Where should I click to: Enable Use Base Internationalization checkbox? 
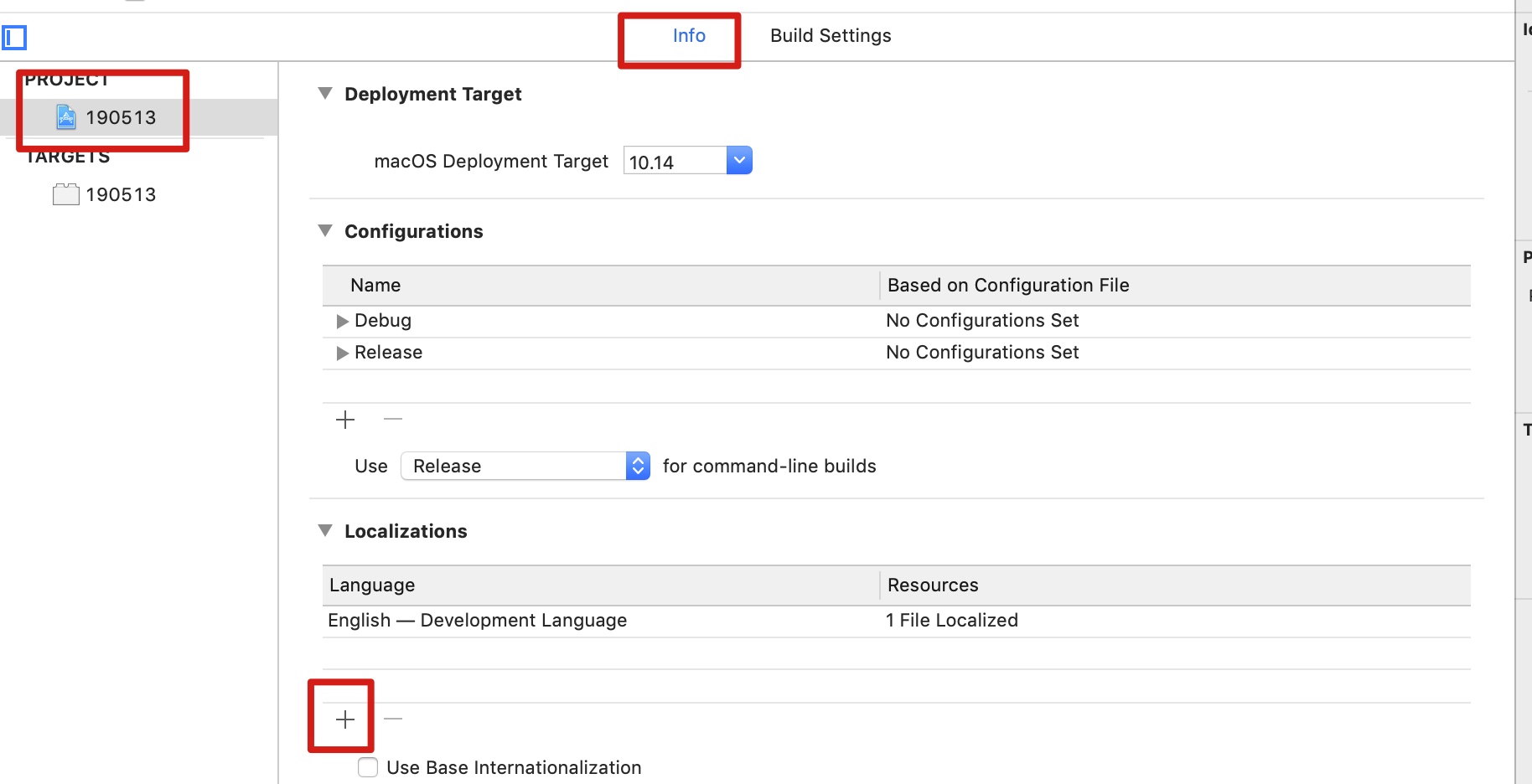point(368,767)
